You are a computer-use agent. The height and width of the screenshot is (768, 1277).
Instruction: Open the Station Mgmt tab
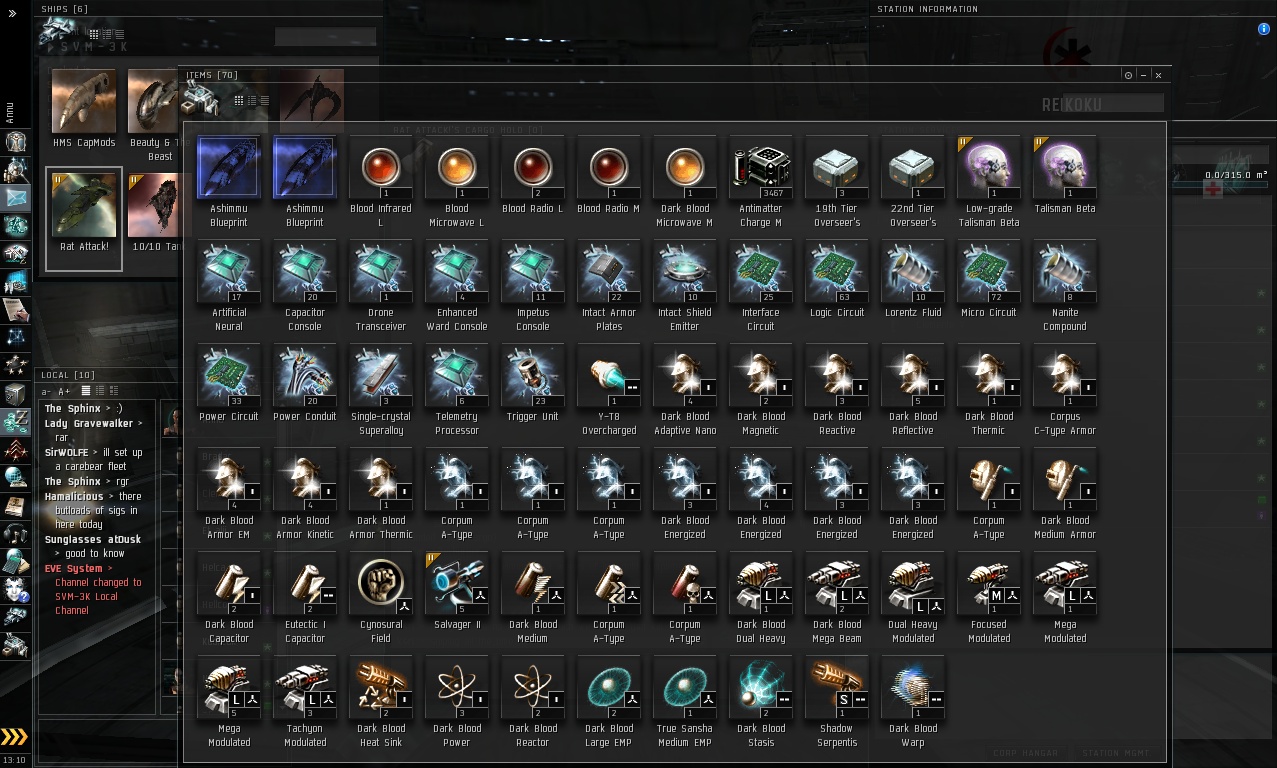(x=1115, y=753)
